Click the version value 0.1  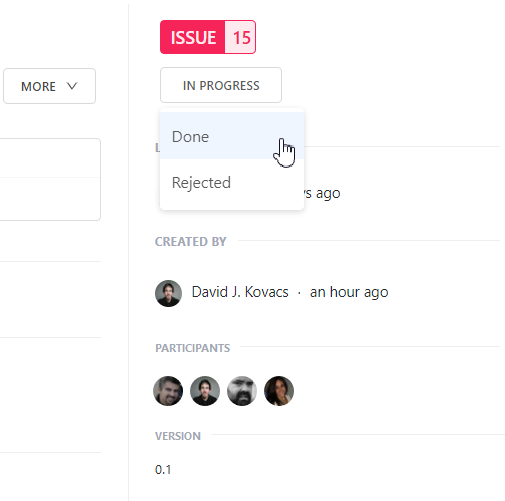click(163, 470)
